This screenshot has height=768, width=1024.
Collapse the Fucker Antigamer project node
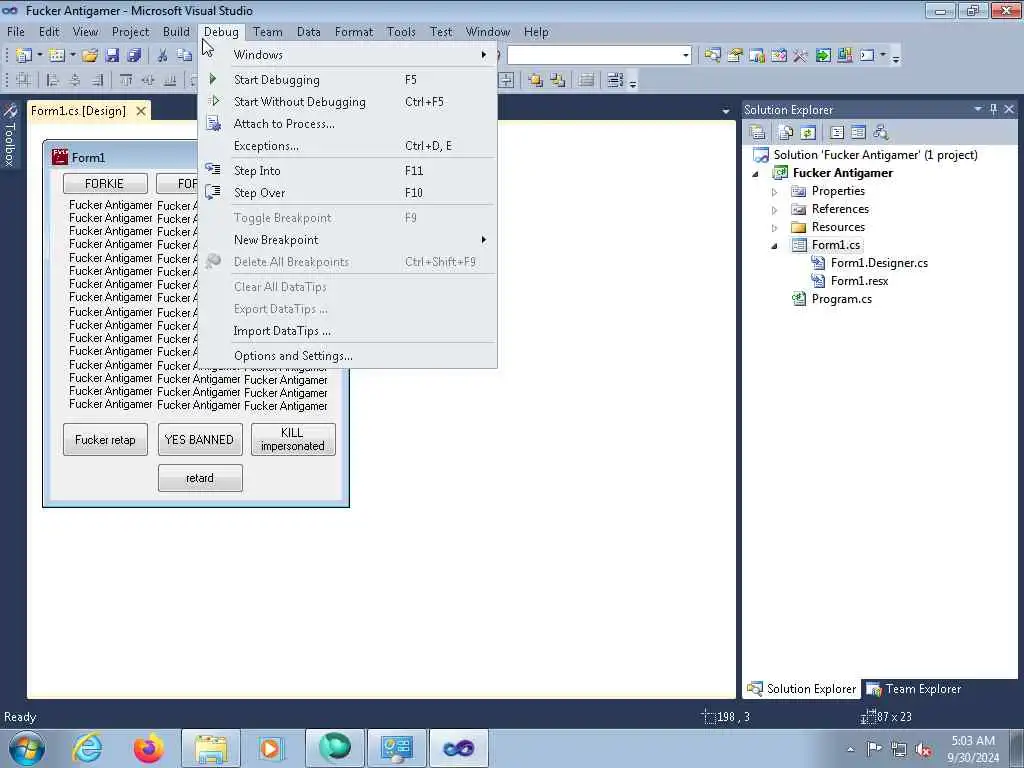[756, 174]
